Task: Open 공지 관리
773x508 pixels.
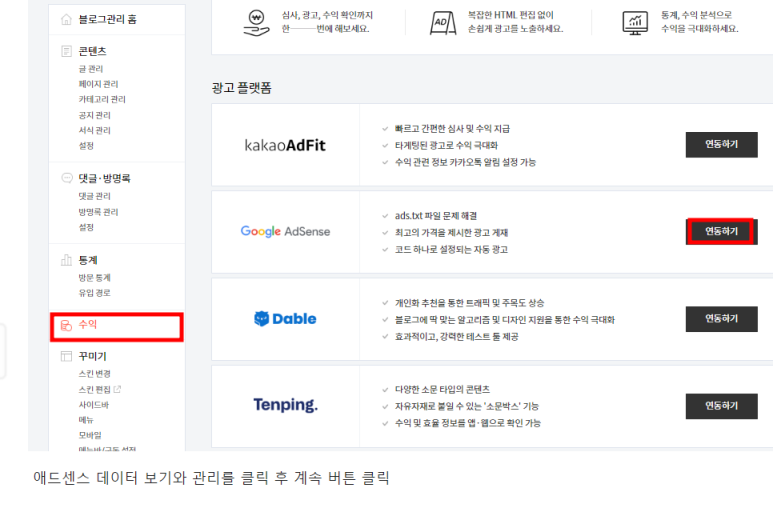Action: [95, 115]
